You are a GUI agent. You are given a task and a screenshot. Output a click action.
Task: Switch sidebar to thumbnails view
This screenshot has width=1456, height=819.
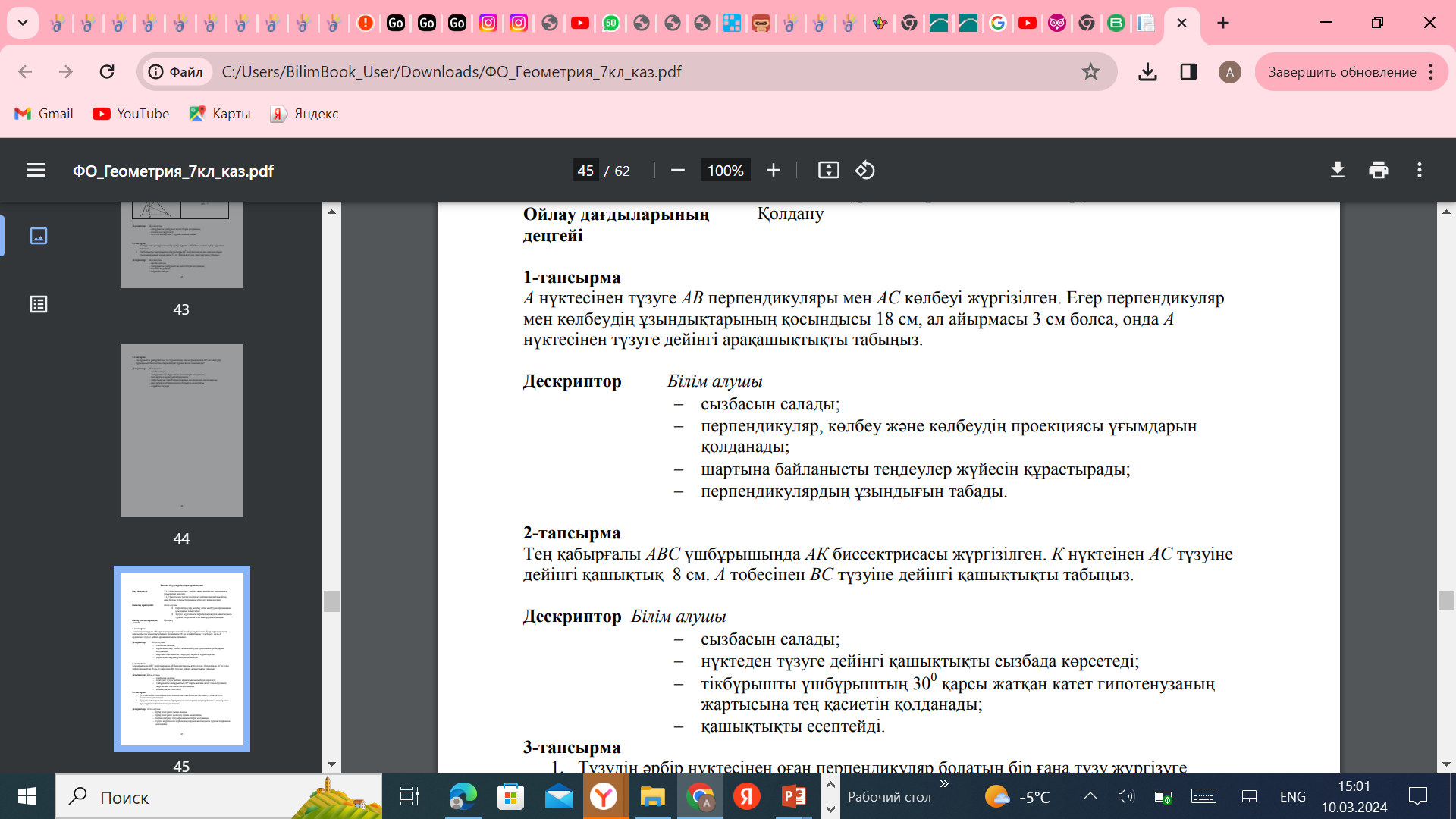point(39,236)
